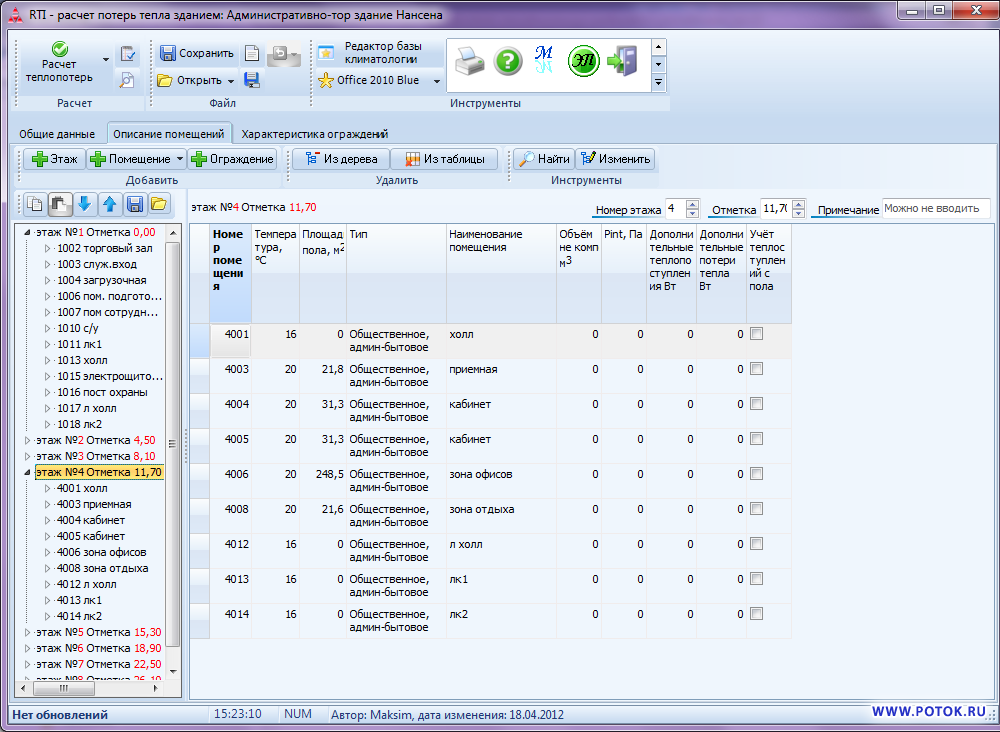
Task: Click copy icon above the tree panel
Action: click(35, 204)
